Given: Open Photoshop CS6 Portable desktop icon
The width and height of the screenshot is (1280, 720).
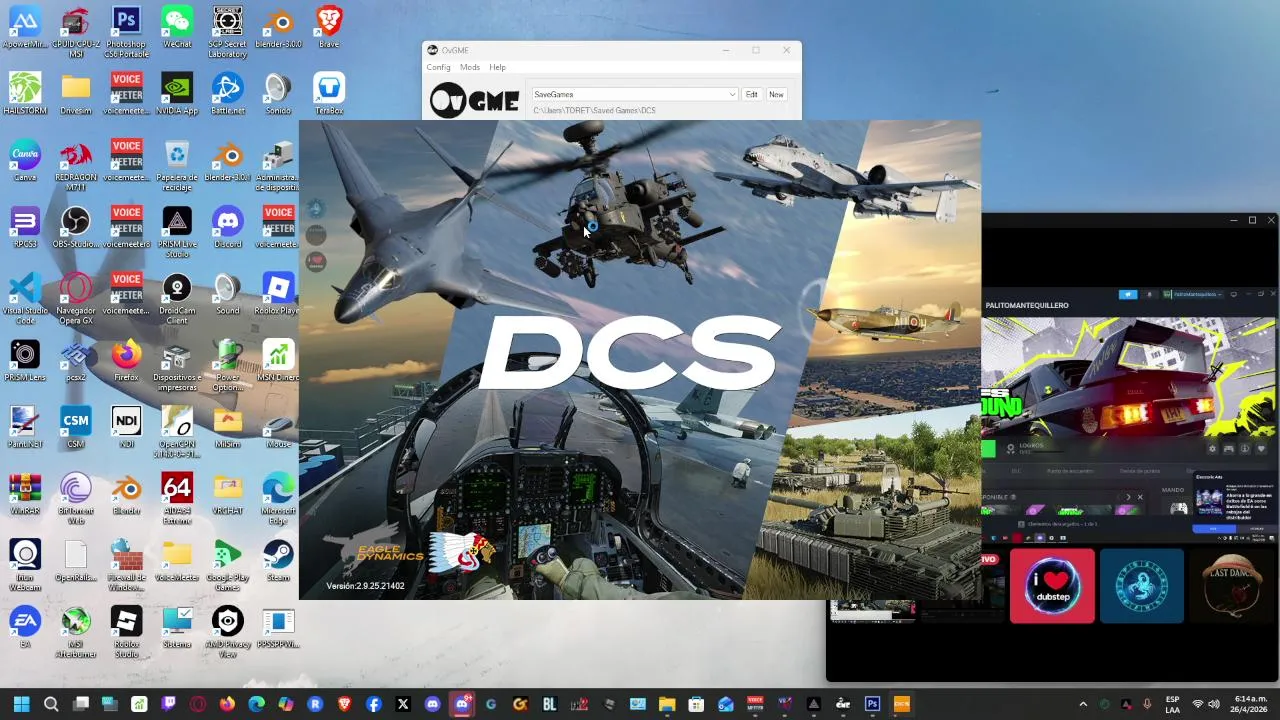Looking at the screenshot, I should pyautogui.click(x=126, y=32).
